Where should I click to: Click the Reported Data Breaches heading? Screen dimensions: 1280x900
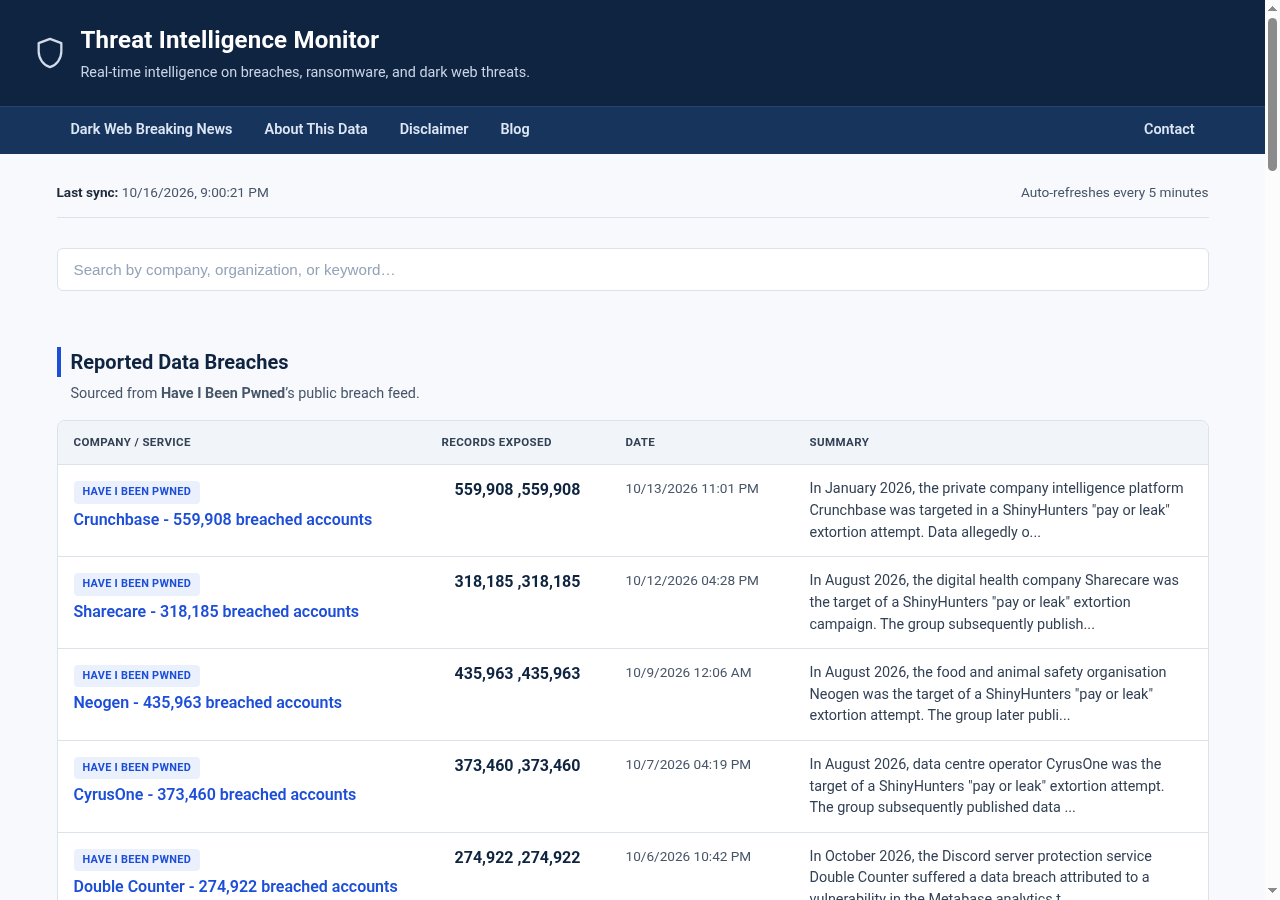tap(179, 362)
